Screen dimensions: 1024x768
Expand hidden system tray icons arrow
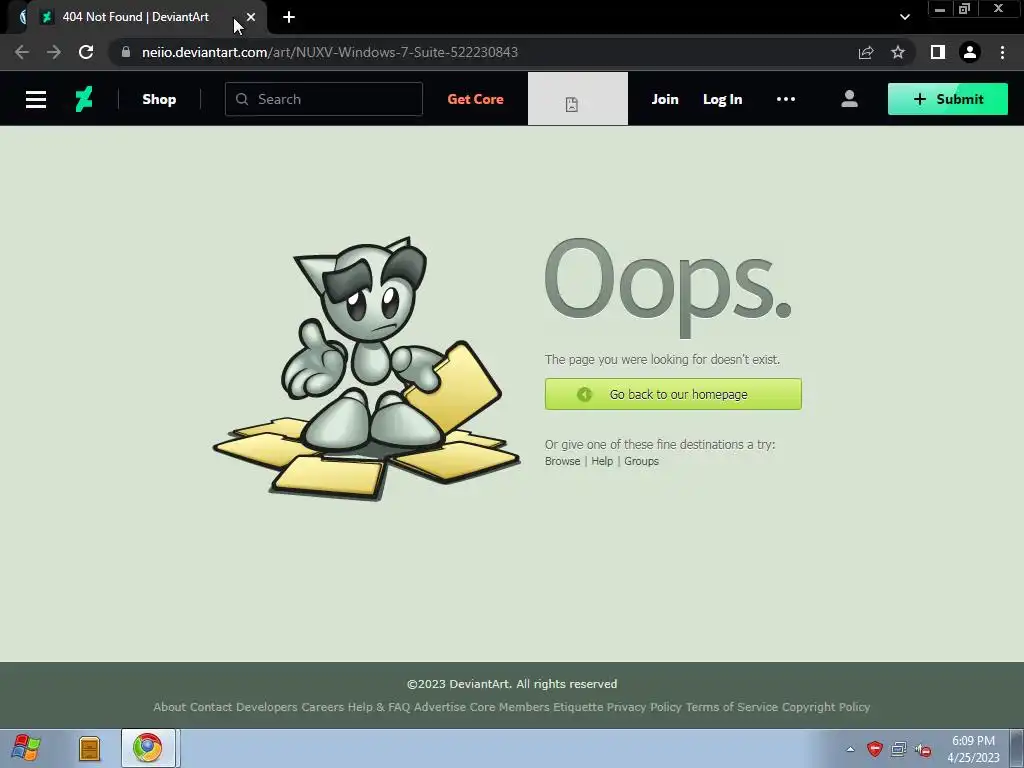[x=850, y=749]
